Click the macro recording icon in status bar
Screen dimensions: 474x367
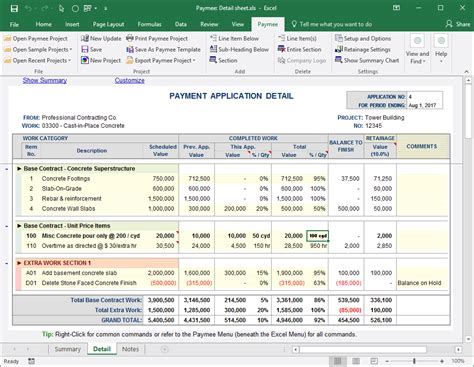pos(31,361)
